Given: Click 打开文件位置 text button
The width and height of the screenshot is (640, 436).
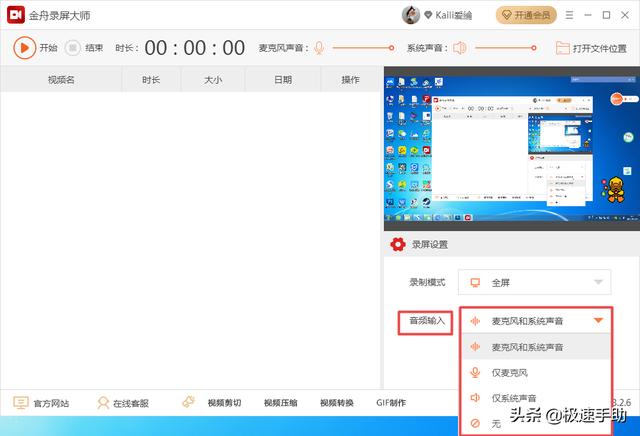Looking at the screenshot, I should point(600,49).
